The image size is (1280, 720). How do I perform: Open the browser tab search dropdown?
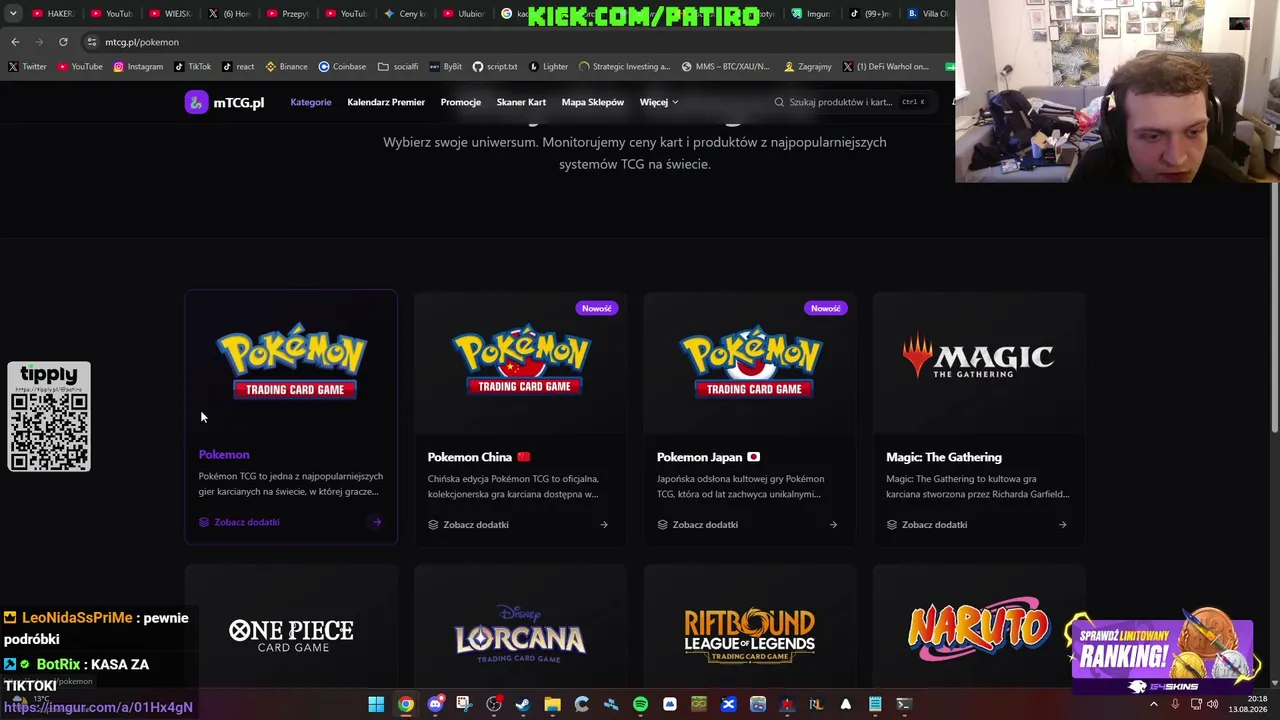(13, 14)
